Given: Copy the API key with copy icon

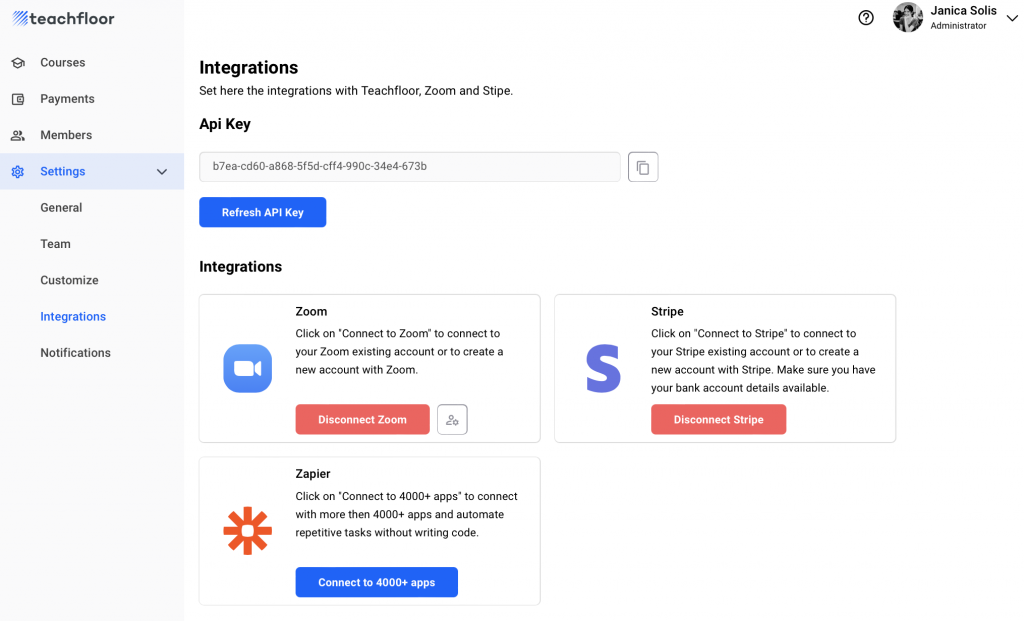Looking at the screenshot, I should coord(643,167).
